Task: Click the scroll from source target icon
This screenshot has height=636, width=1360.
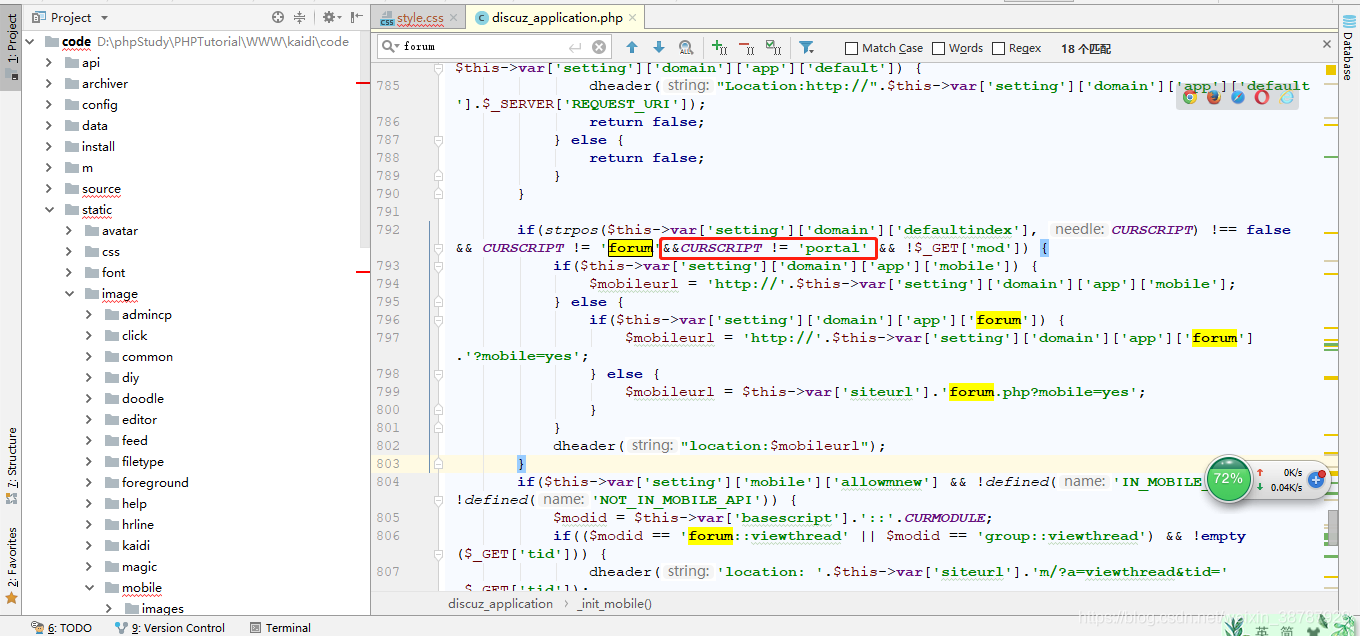Action: click(278, 17)
